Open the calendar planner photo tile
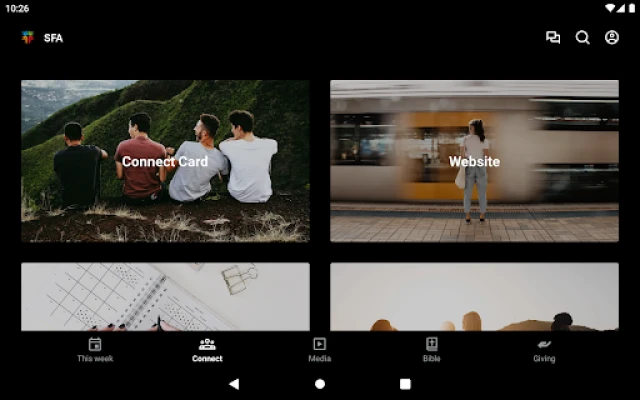Image resolution: width=640 pixels, height=400 pixels. pos(165,297)
